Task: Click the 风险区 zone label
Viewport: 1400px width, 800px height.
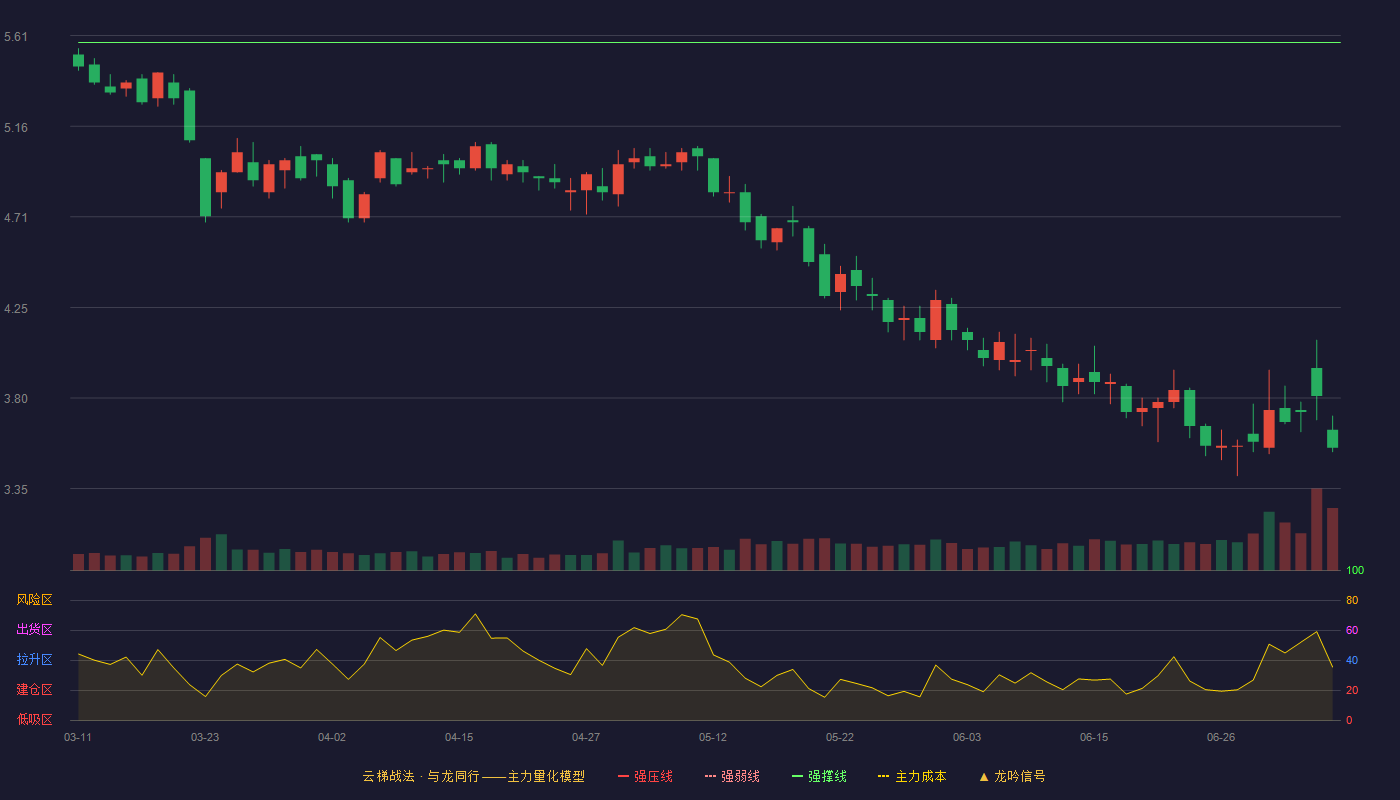Action: pyautogui.click(x=34, y=600)
